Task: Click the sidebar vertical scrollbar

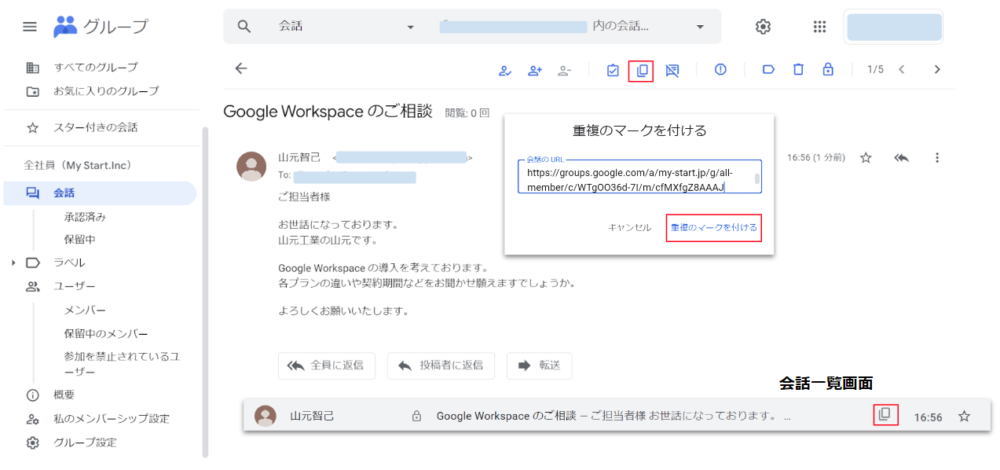Action: tap(205, 291)
